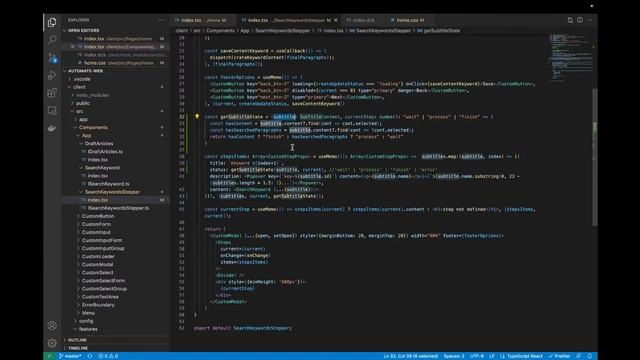Open editor more actions ellipsis

(x=589, y=20)
